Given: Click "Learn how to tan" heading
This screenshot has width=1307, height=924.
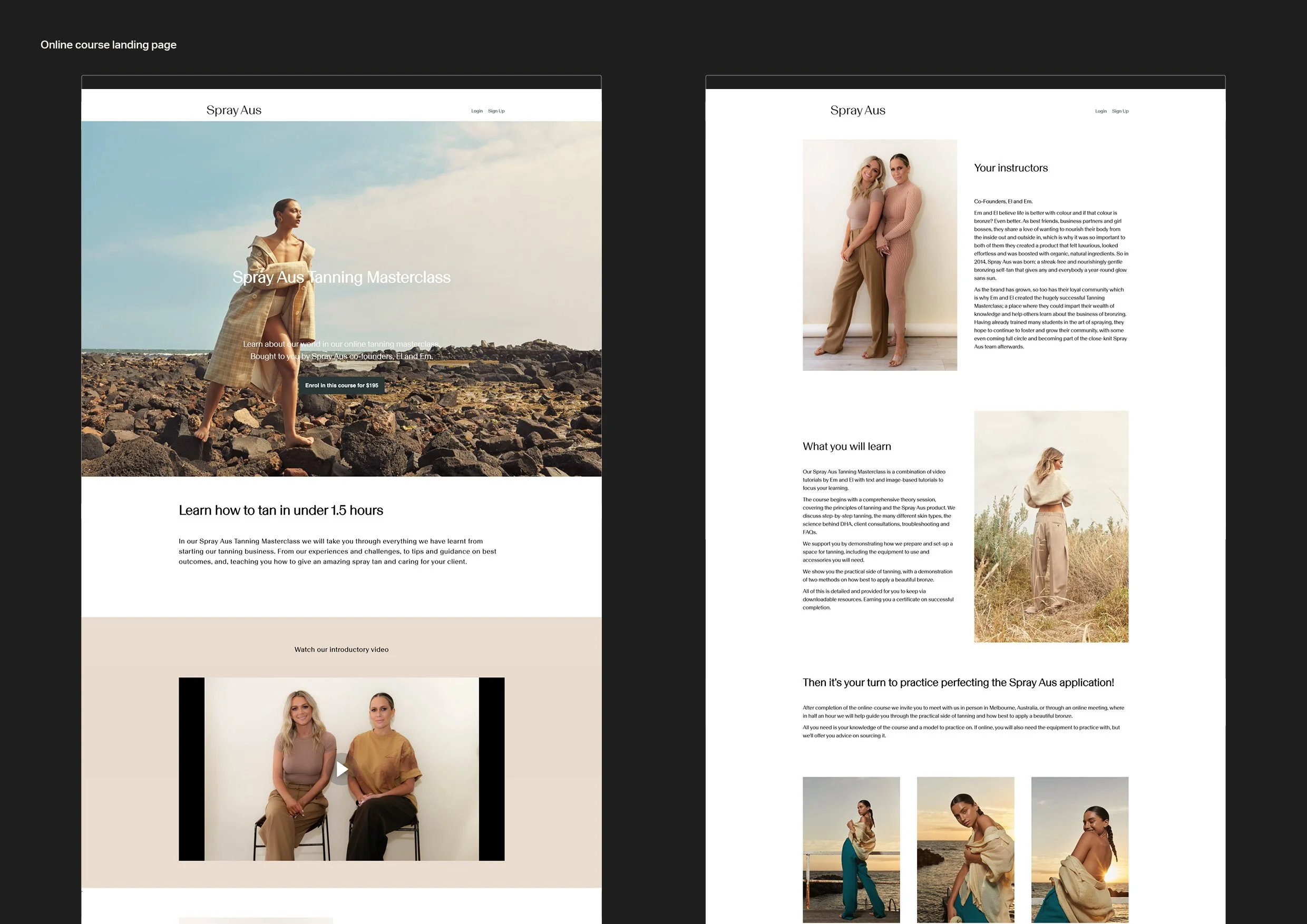Looking at the screenshot, I should click(281, 510).
